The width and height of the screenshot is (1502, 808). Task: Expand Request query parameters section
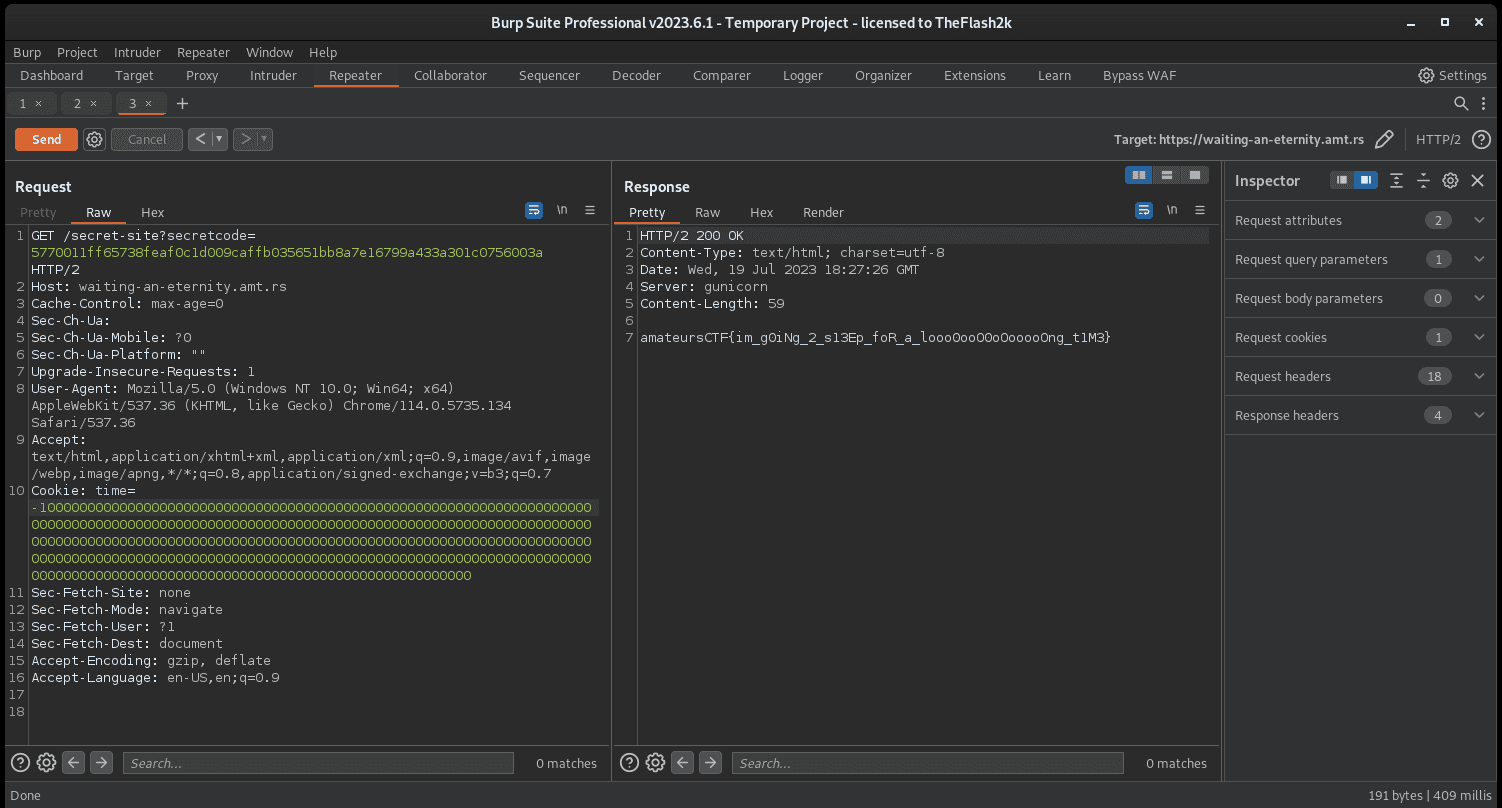pos(1479,260)
